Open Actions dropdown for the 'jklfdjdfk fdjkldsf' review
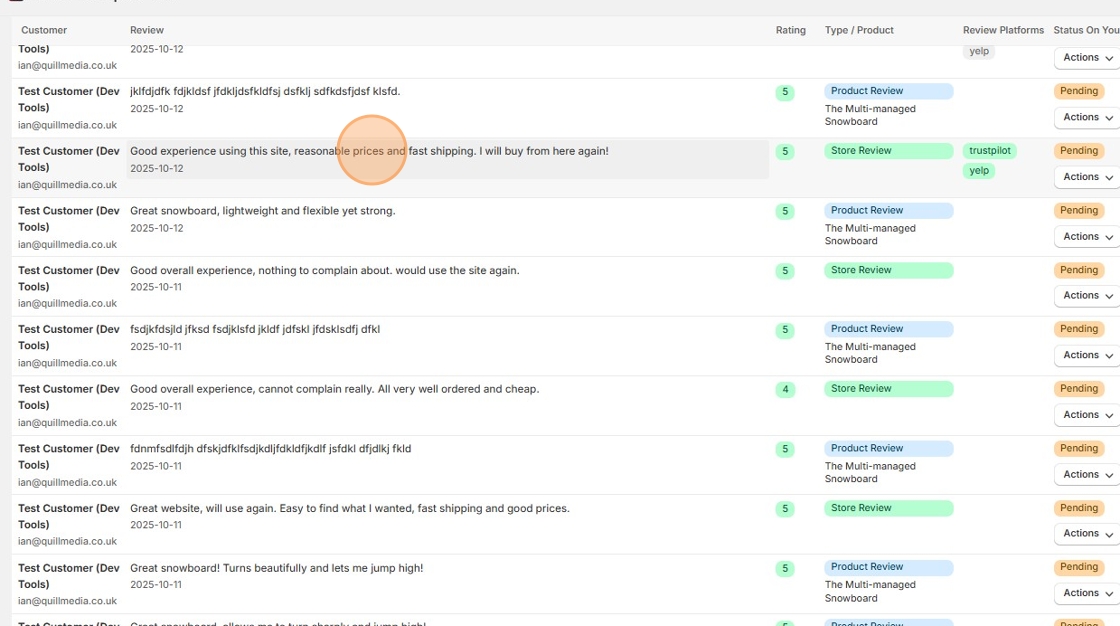 [1088, 117]
